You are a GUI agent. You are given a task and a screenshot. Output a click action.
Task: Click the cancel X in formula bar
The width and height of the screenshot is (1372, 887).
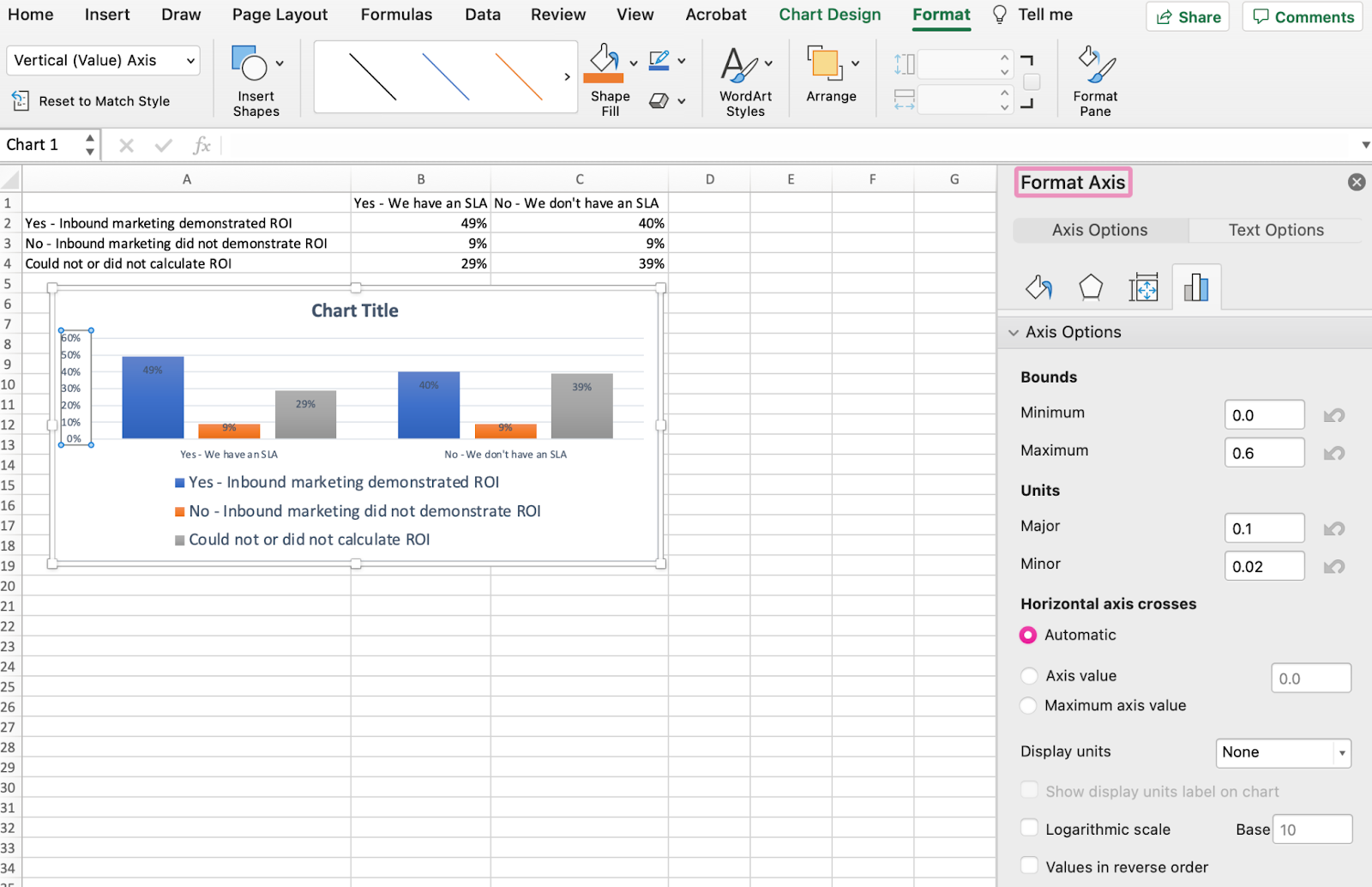pos(126,146)
